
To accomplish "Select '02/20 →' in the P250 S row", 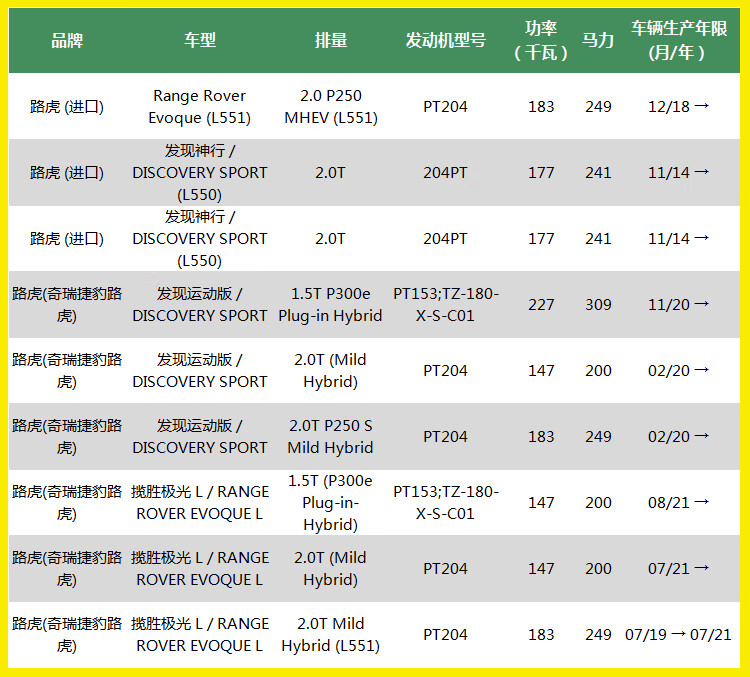I will [x=679, y=437].
